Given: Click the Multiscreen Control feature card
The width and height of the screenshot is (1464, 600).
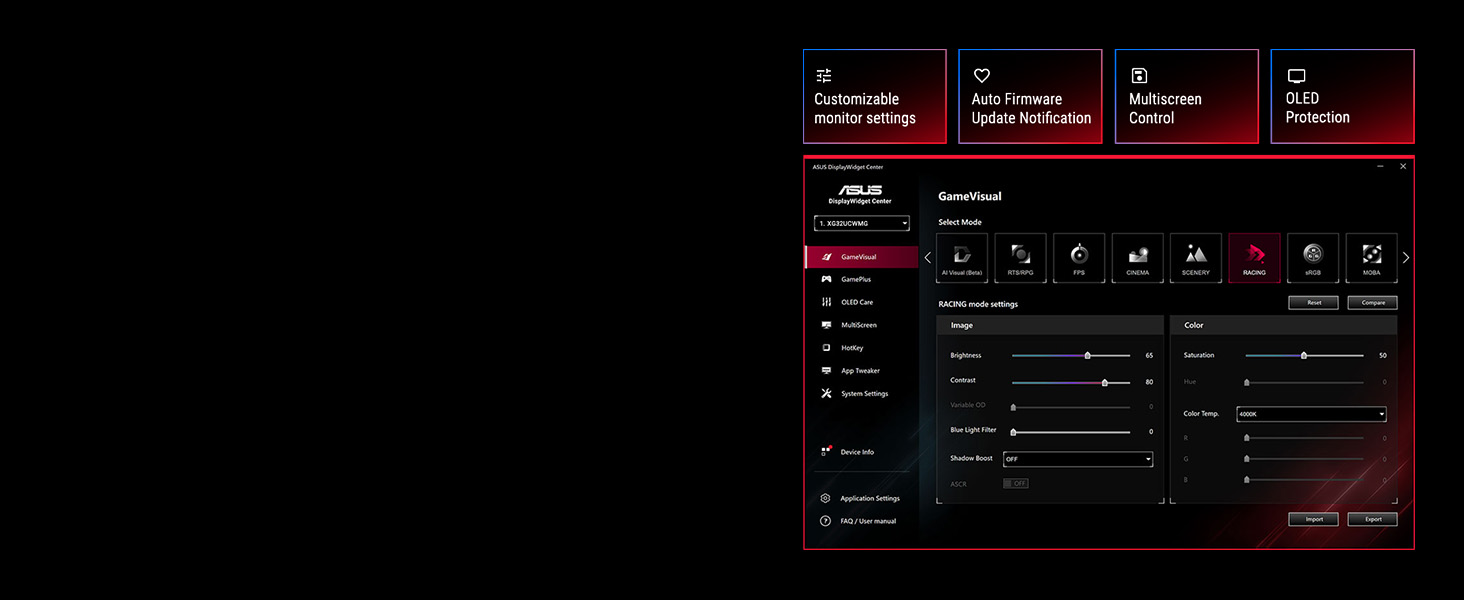Looking at the screenshot, I should click(x=1187, y=96).
